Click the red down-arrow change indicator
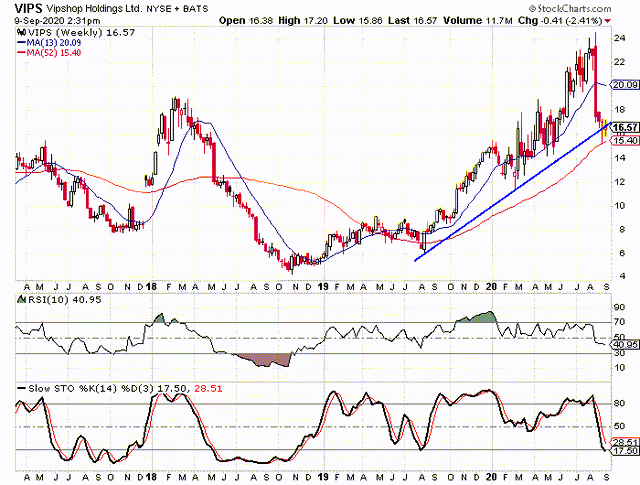 click(608, 21)
